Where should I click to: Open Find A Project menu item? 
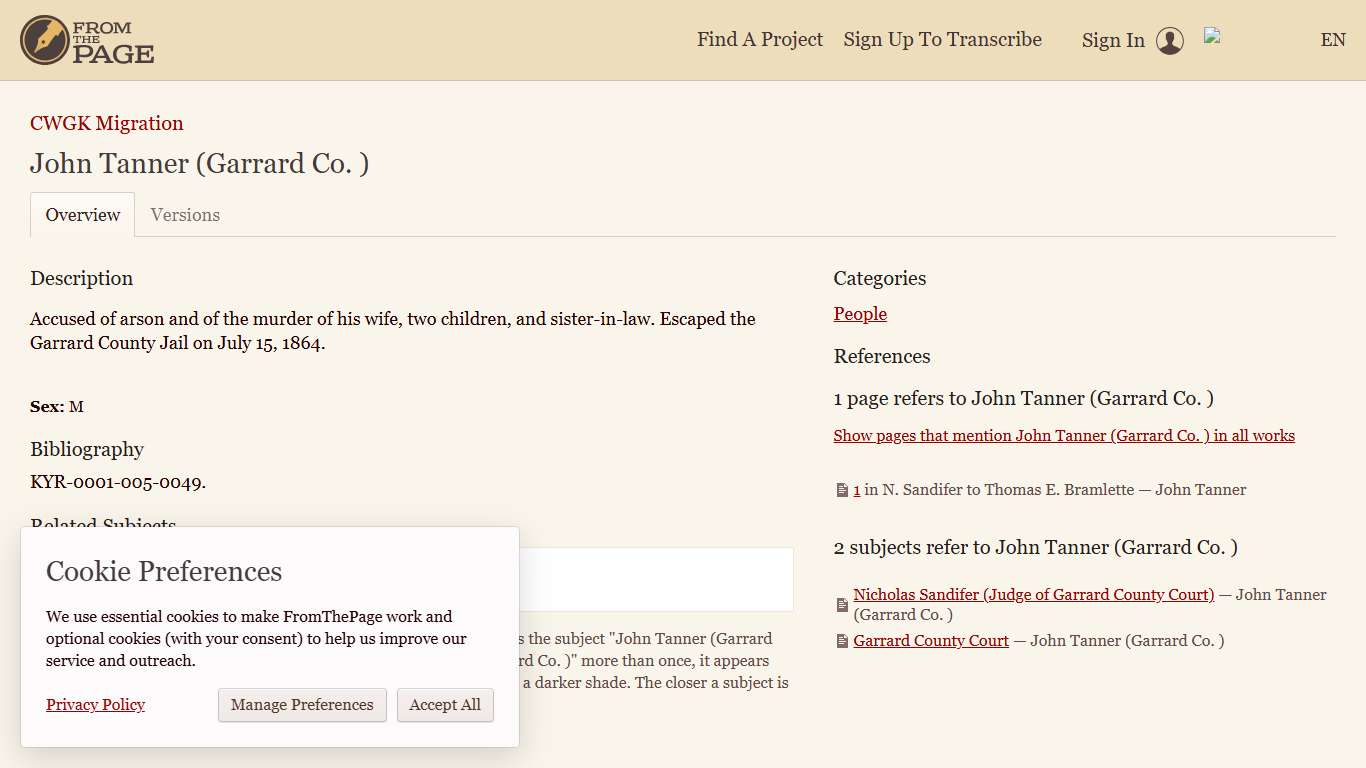(x=760, y=40)
